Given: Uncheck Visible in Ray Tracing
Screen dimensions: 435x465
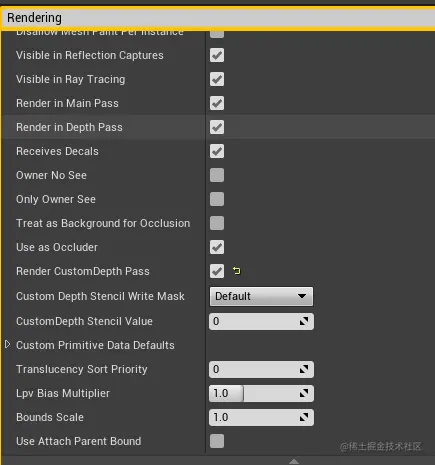Looking at the screenshot, I should point(217,79).
